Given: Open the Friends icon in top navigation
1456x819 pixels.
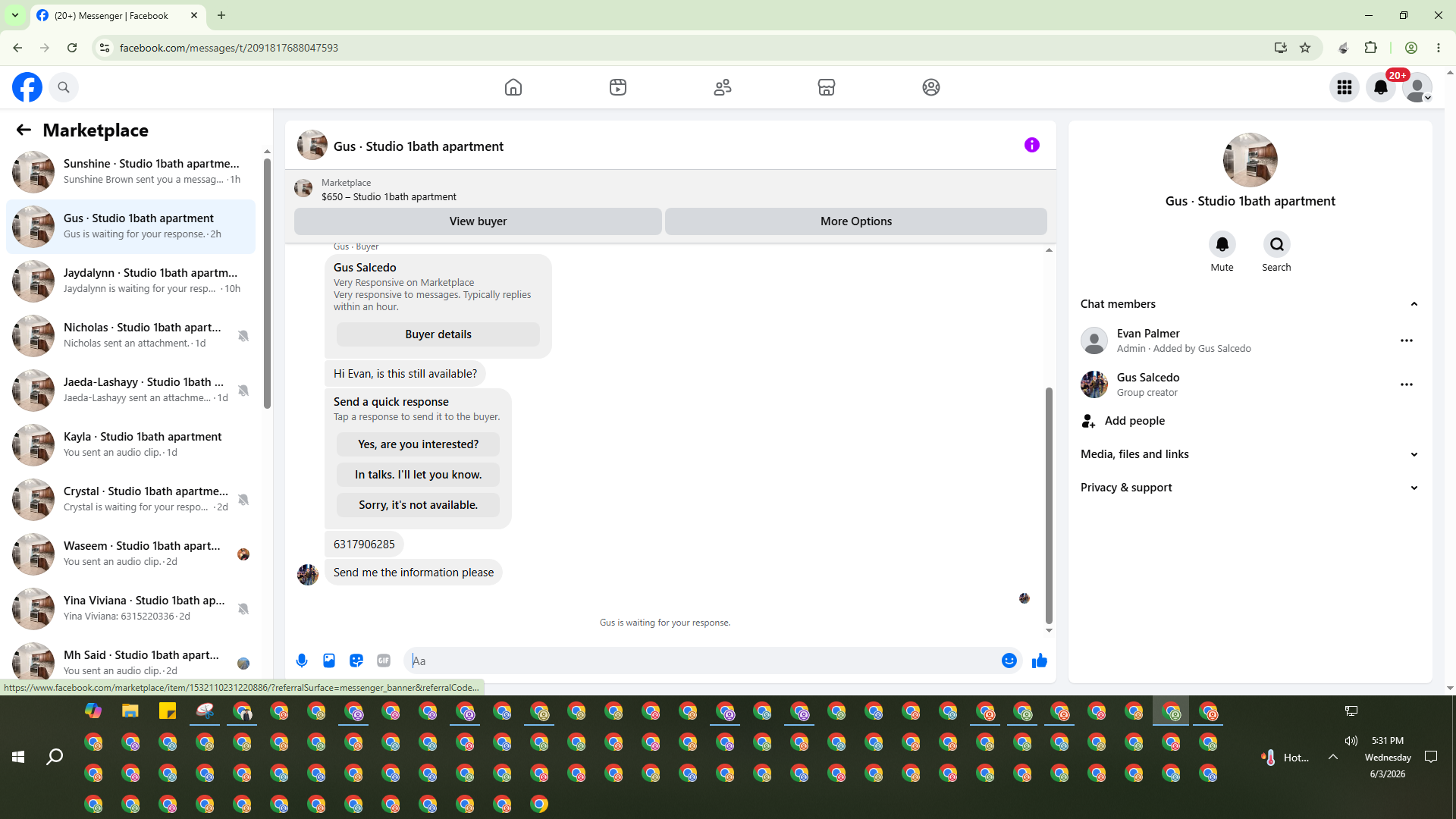Looking at the screenshot, I should tap(723, 87).
